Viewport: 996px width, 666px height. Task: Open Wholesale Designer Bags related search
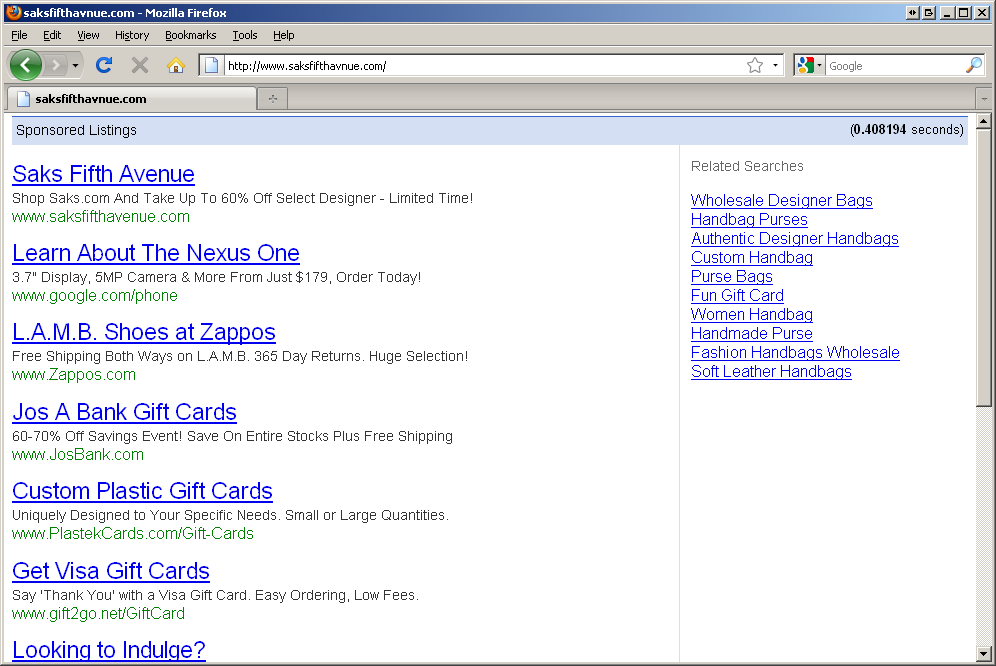781,200
